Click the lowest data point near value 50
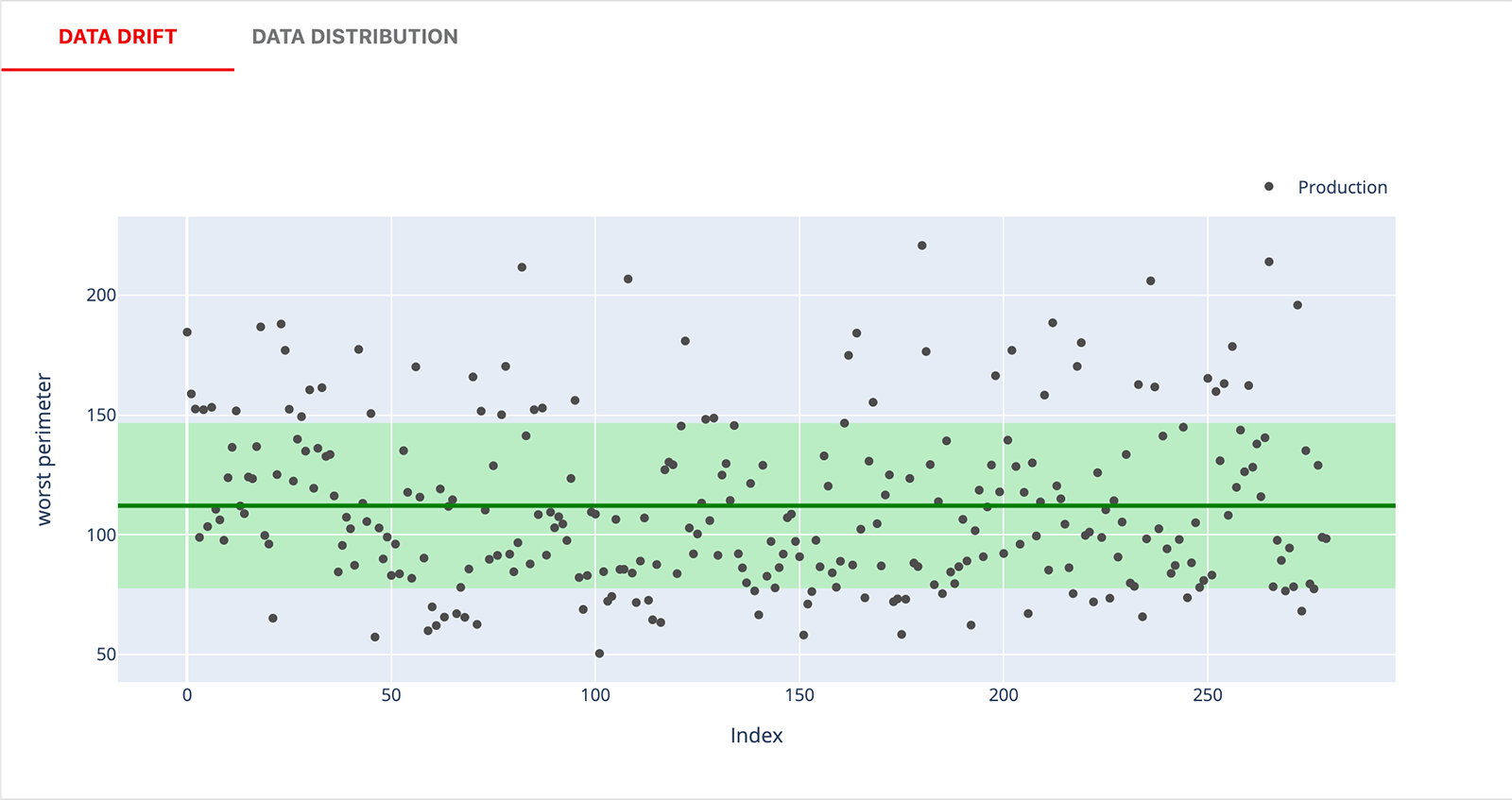1512x800 pixels. pos(600,652)
